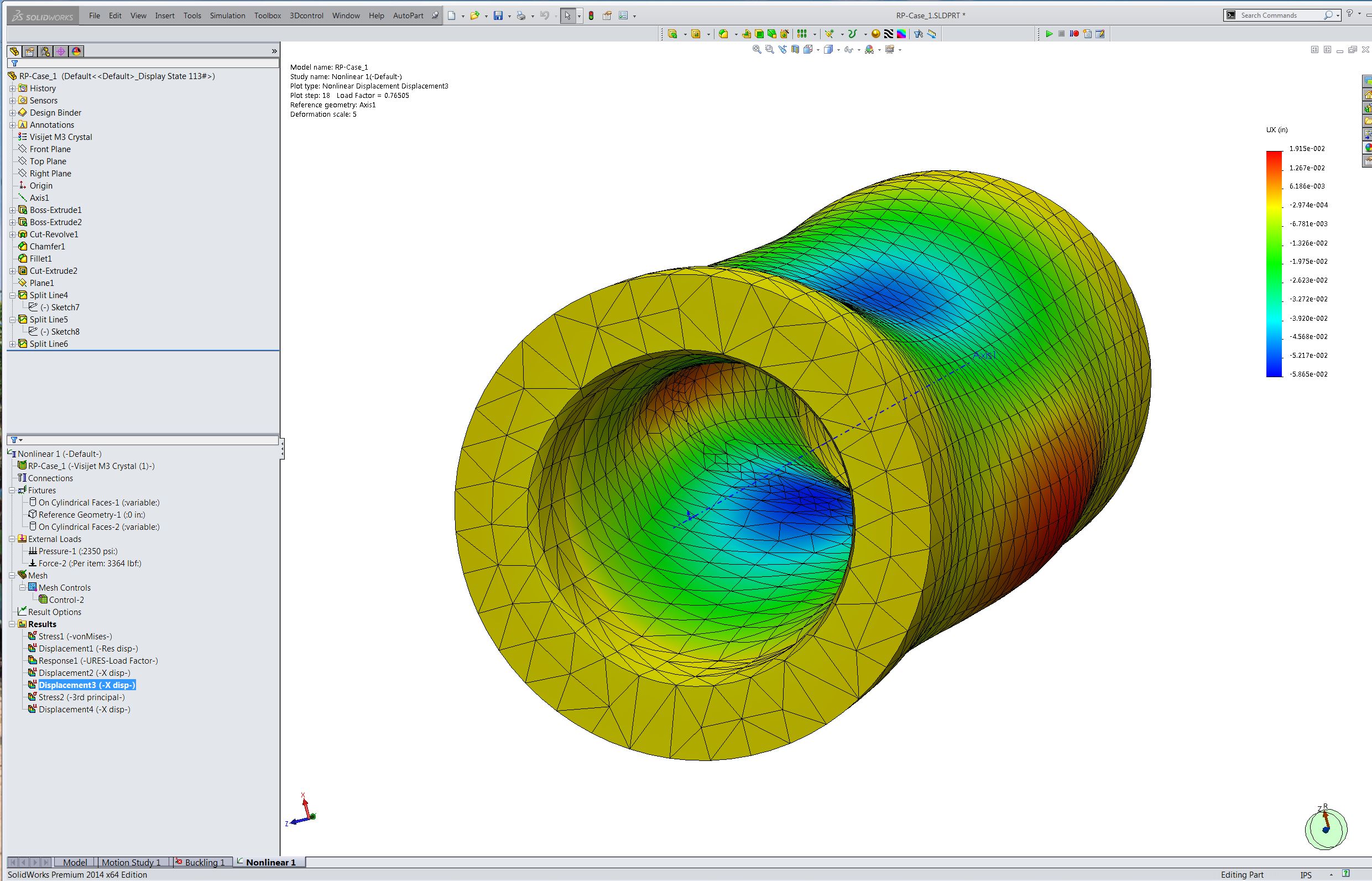The width and height of the screenshot is (1372, 881).
Task: Open the Insert menu
Action: point(165,15)
